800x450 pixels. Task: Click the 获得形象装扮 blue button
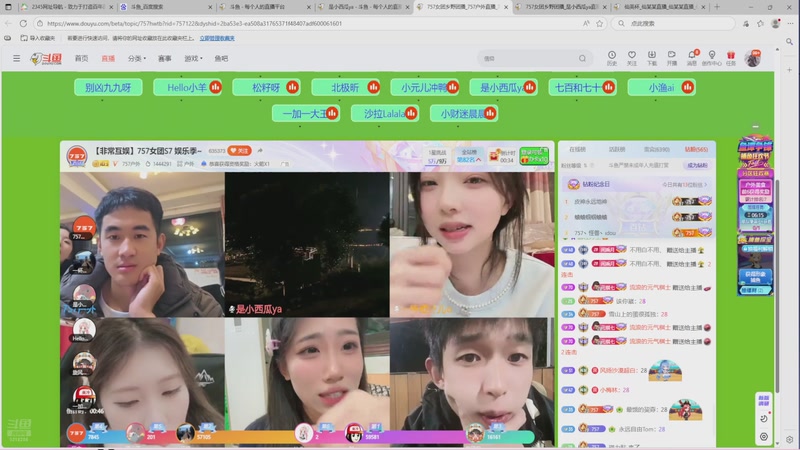coord(755,277)
